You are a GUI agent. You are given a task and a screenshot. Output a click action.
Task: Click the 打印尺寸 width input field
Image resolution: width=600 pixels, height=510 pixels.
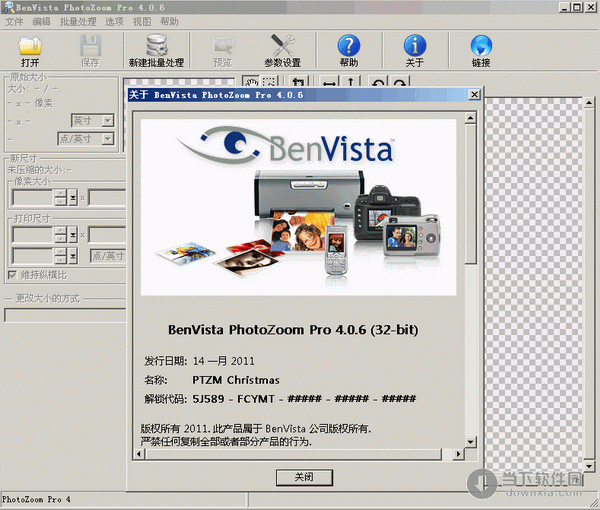click(33, 235)
